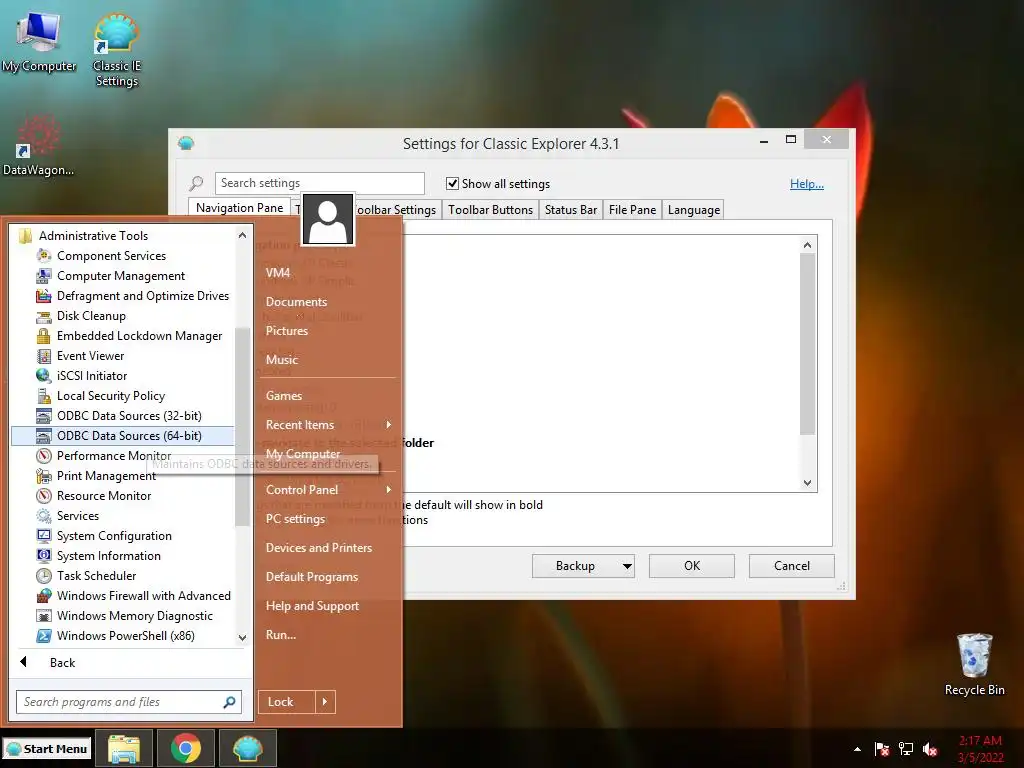Open File Explorer from the taskbar
The image size is (1024, 768).
point(123,748)
